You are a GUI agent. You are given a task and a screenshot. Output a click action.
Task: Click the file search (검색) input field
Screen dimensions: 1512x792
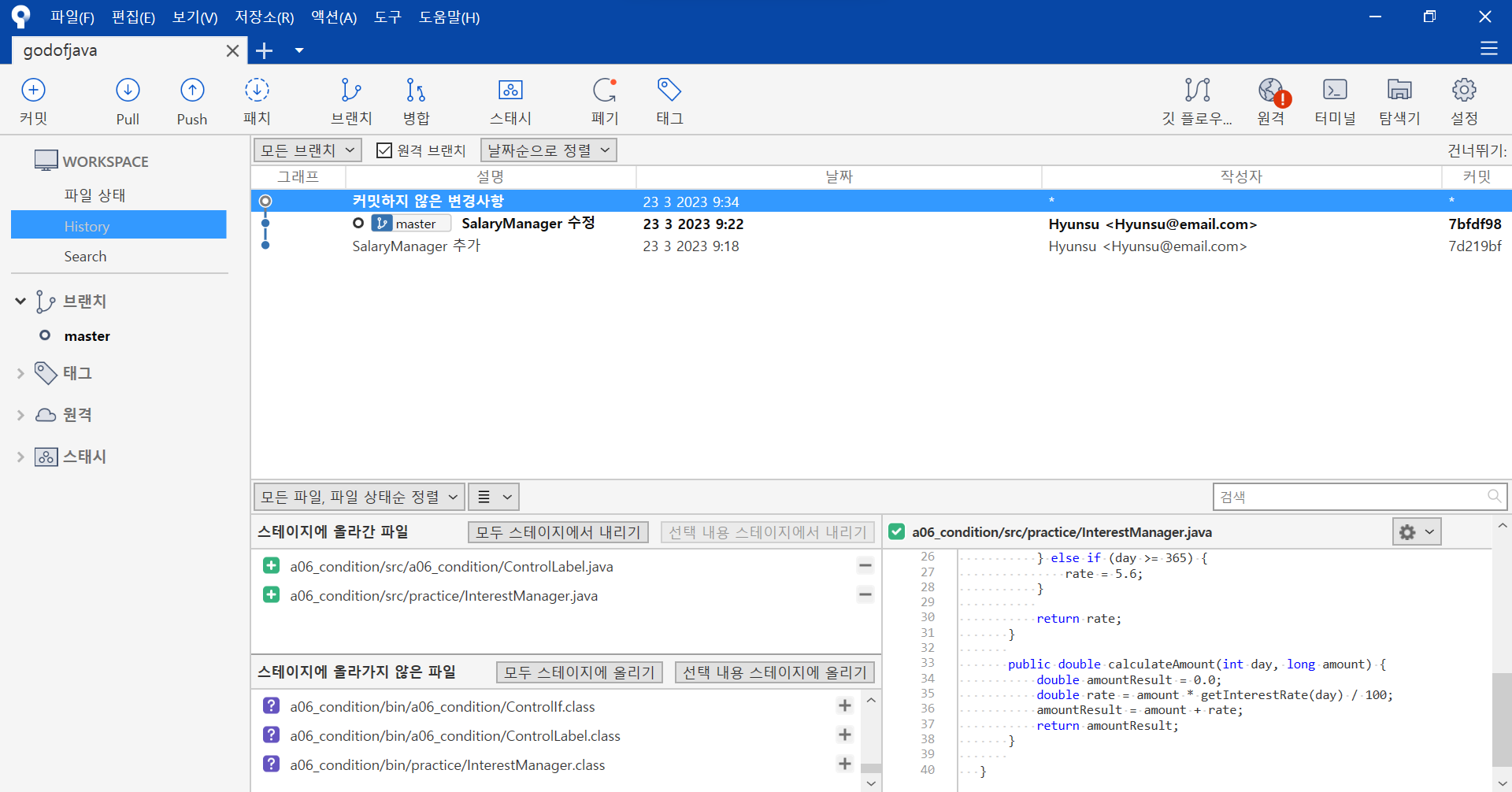[1359, 497]
